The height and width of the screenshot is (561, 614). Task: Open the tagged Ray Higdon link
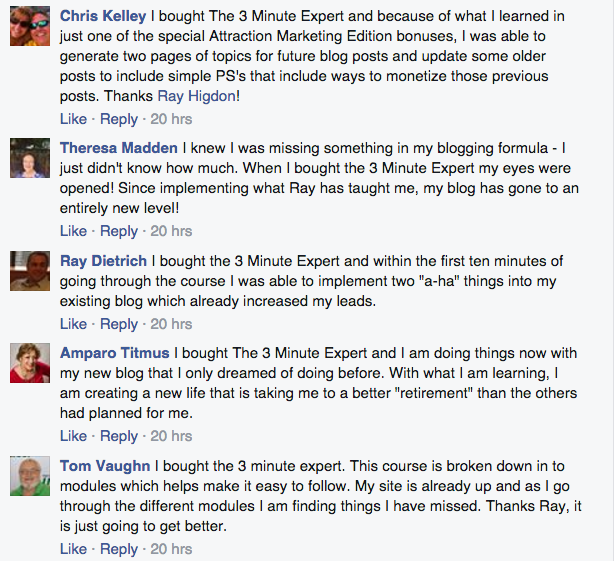(197, 96)
